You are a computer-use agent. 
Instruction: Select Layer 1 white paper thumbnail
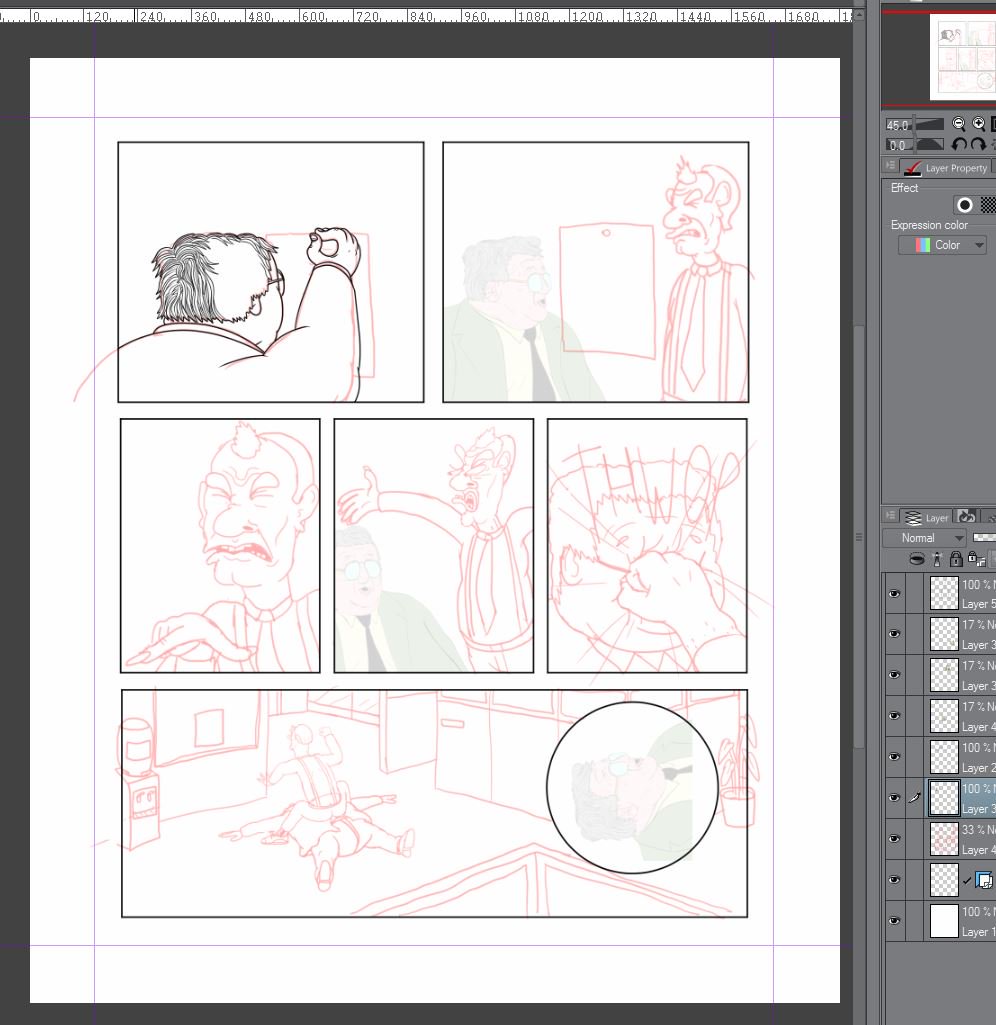coord(944,921)
